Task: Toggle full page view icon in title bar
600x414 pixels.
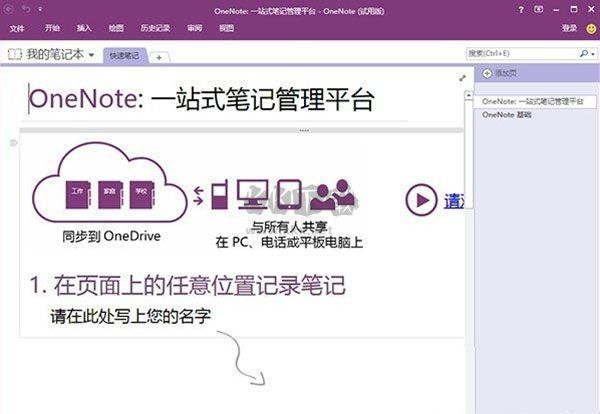Action: pyautogui.click(x=538, y=10)
